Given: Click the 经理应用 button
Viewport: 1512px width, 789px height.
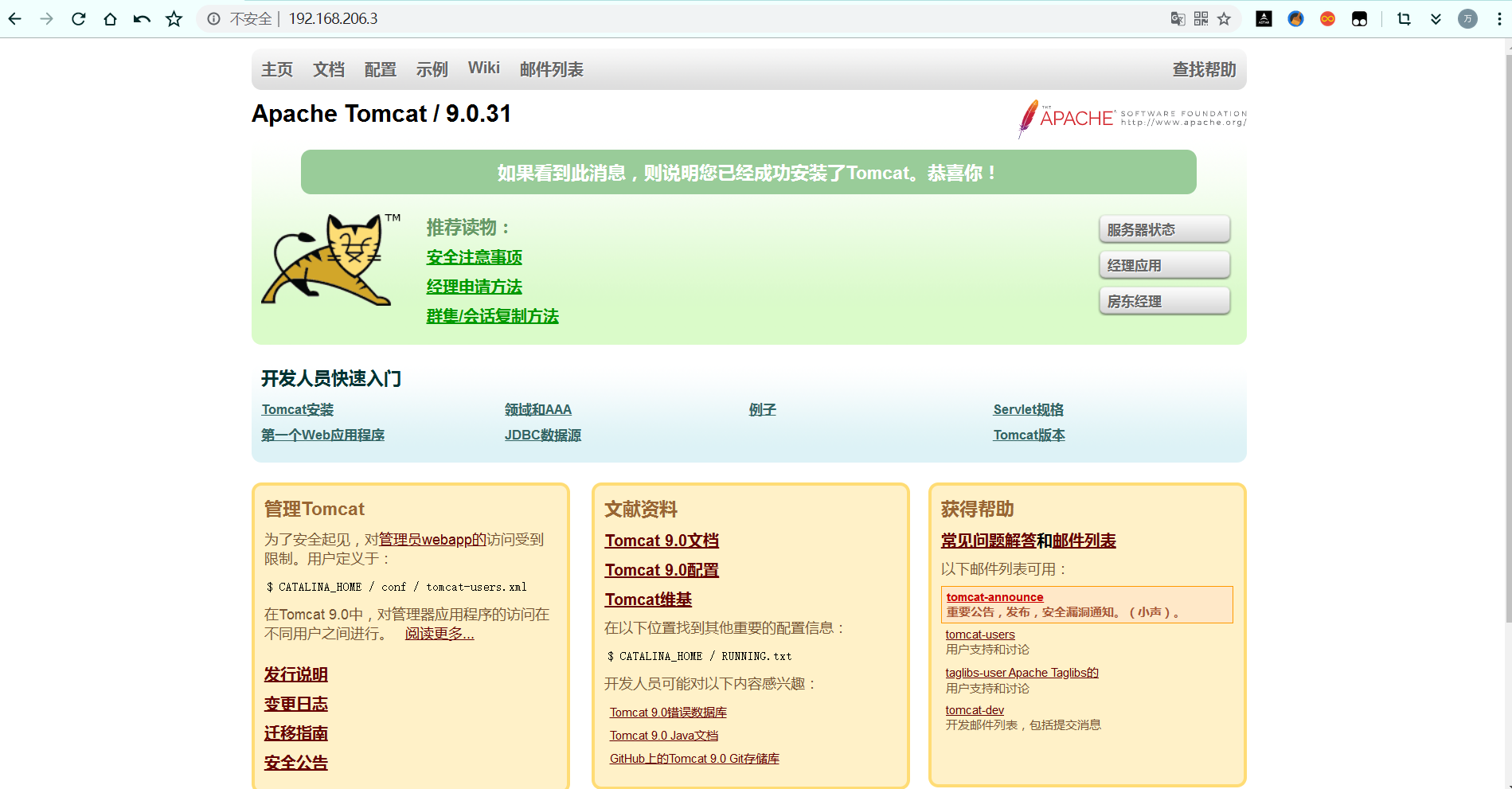Looking at the screenshot, I should click(1164, 265).
